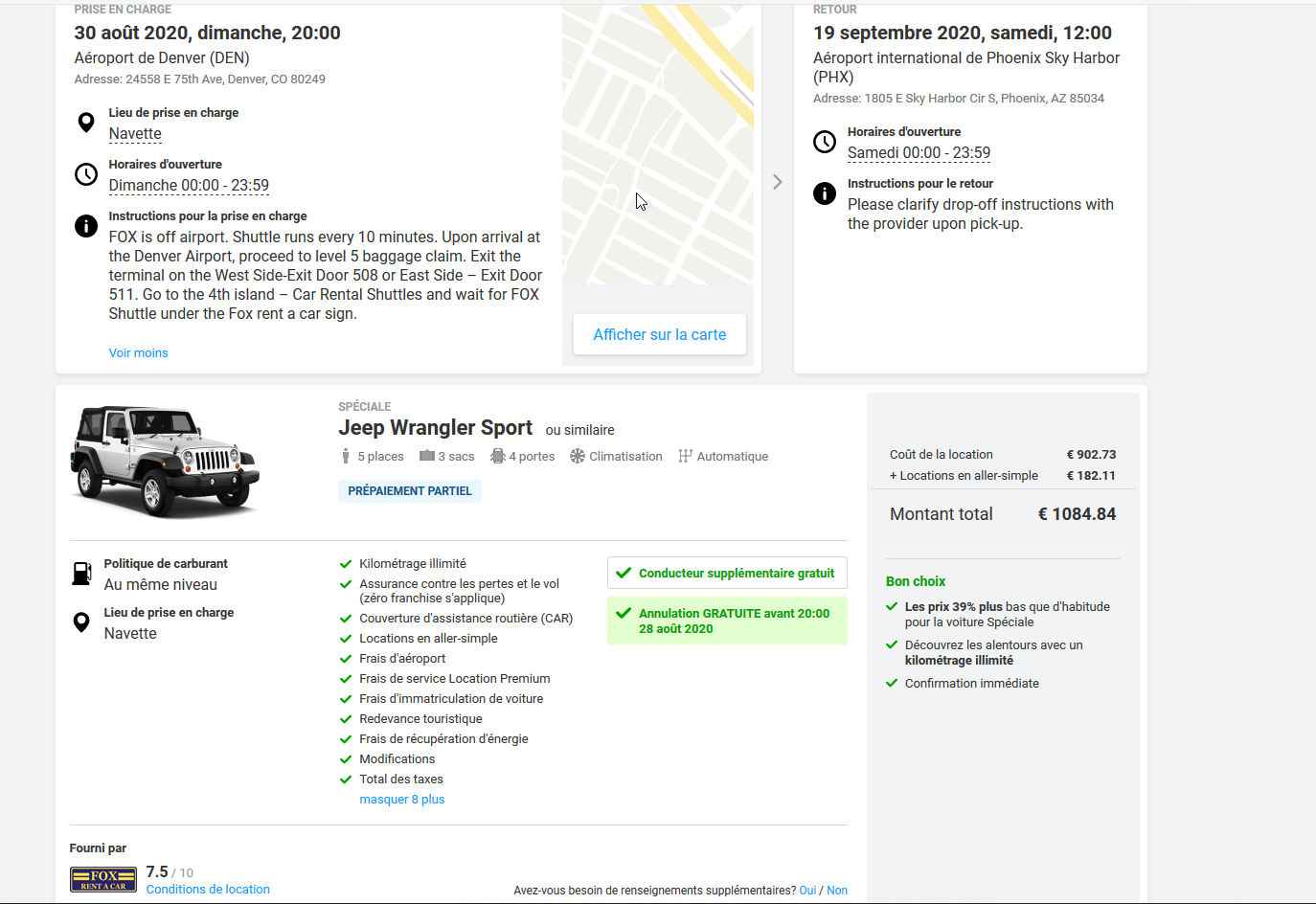Click the pickup location pin icon
Screen dimensions: 1316x904
[86, 123]
